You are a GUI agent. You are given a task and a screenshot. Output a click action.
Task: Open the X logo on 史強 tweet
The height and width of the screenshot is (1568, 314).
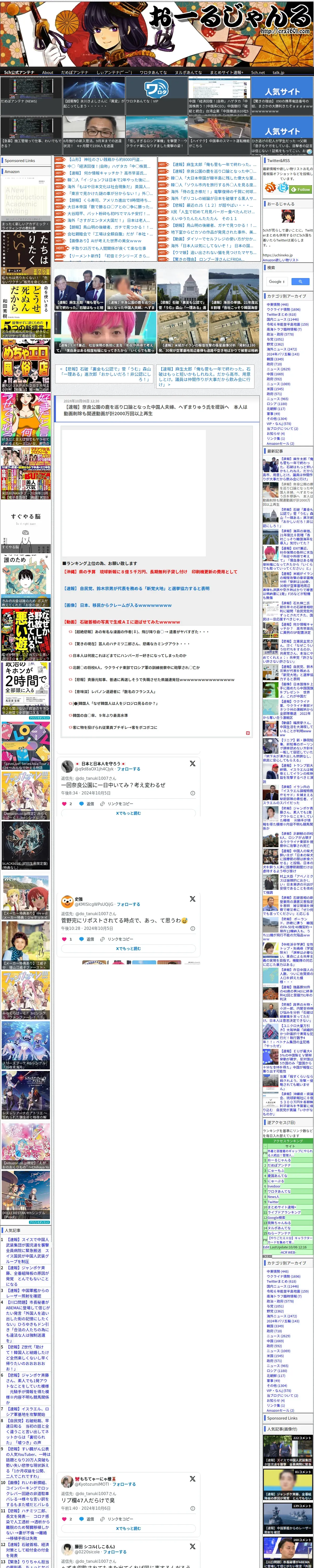(x=192, y=898)
